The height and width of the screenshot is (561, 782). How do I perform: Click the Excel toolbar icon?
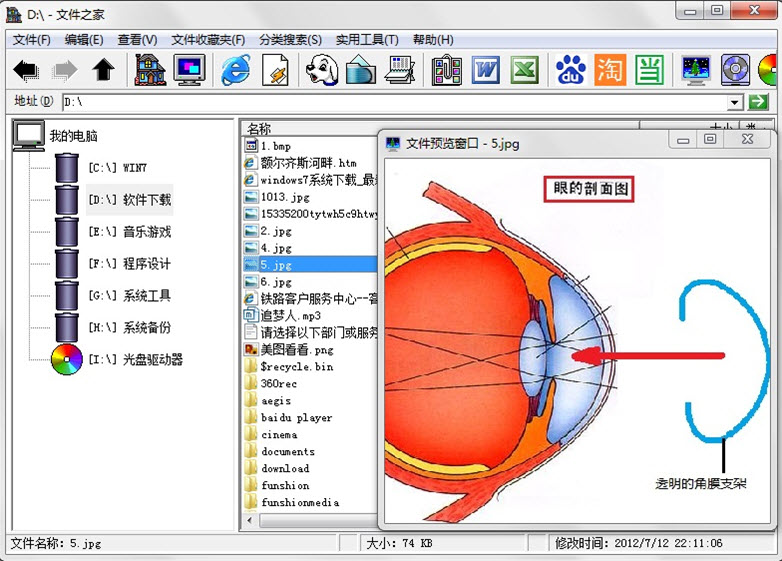(x=525, y=70)
